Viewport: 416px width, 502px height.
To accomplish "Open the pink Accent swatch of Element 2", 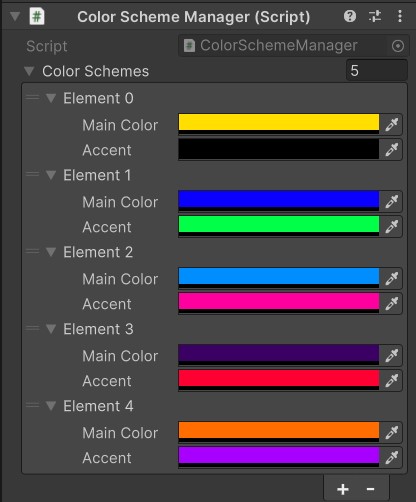I will click(279, 303).
